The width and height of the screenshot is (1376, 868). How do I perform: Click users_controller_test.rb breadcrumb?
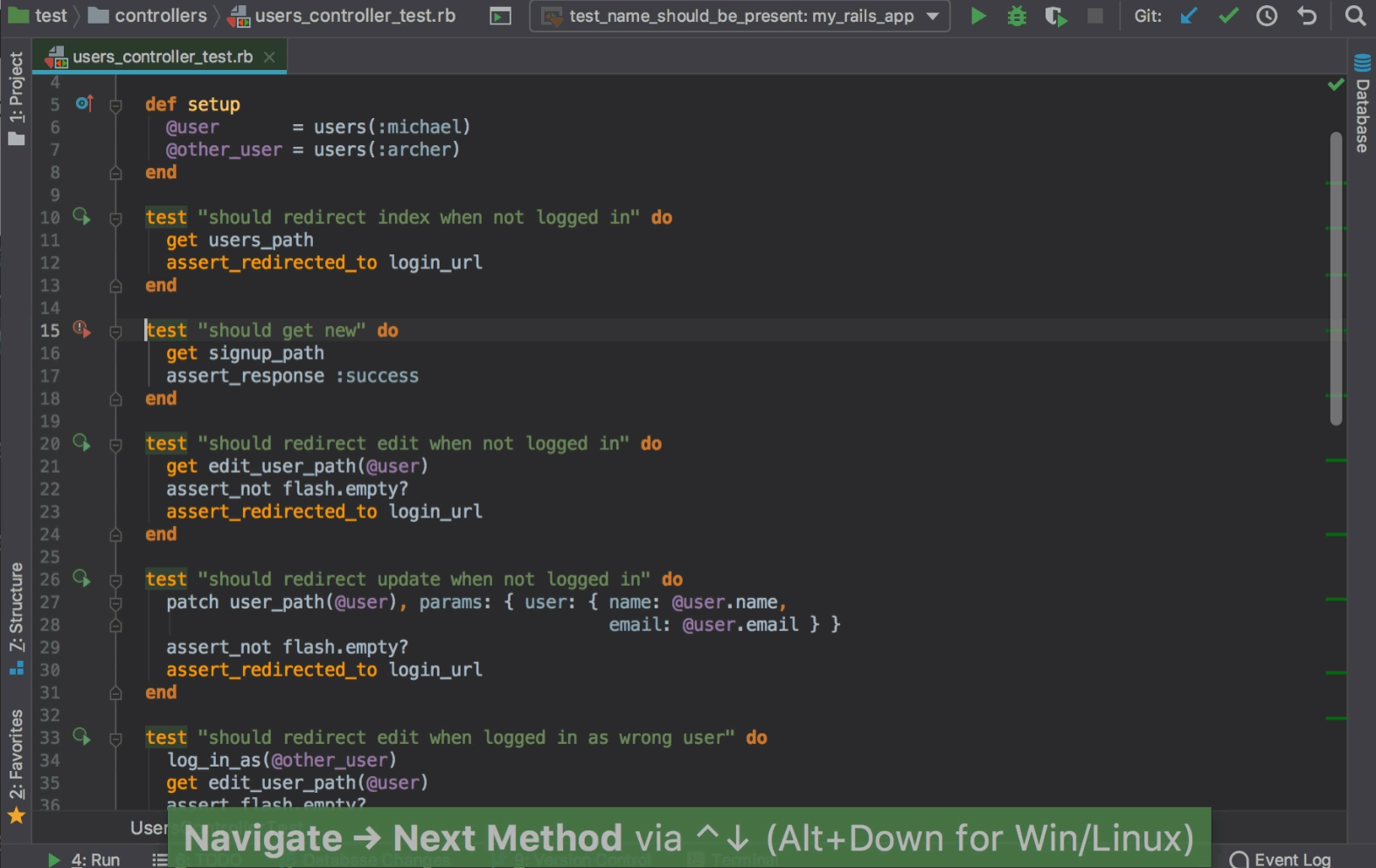click(x=343, y=16)
